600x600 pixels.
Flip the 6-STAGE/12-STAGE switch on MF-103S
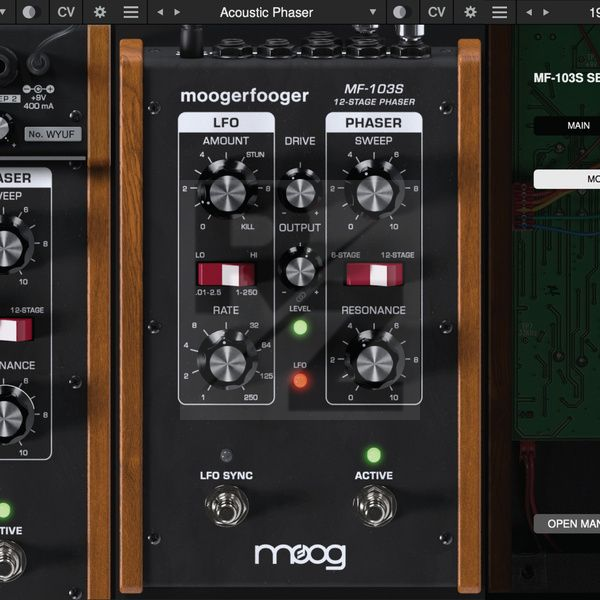click(x=375, y=274)
